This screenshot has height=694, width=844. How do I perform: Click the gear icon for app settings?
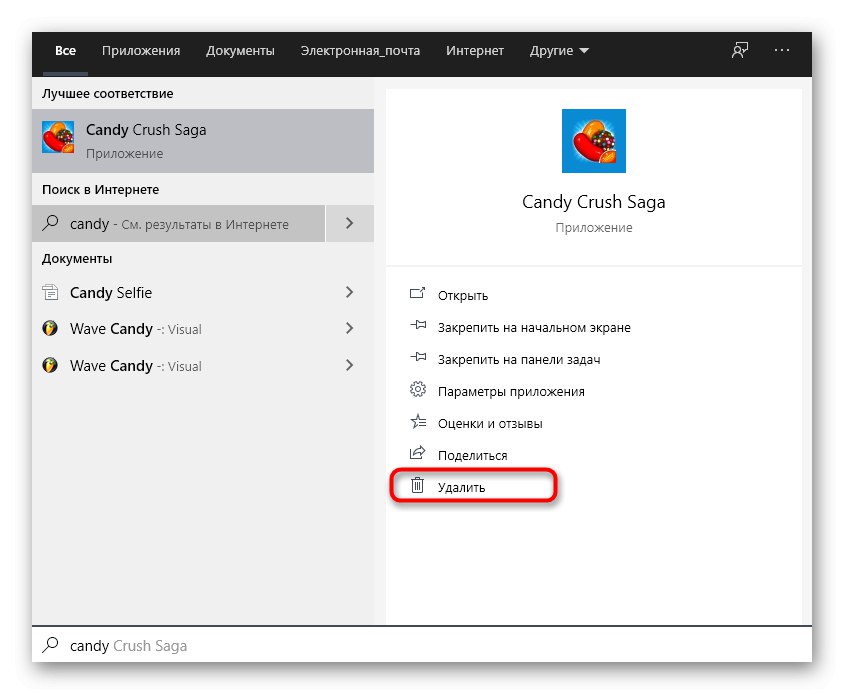pyautogui.click(x=418, y=389)
